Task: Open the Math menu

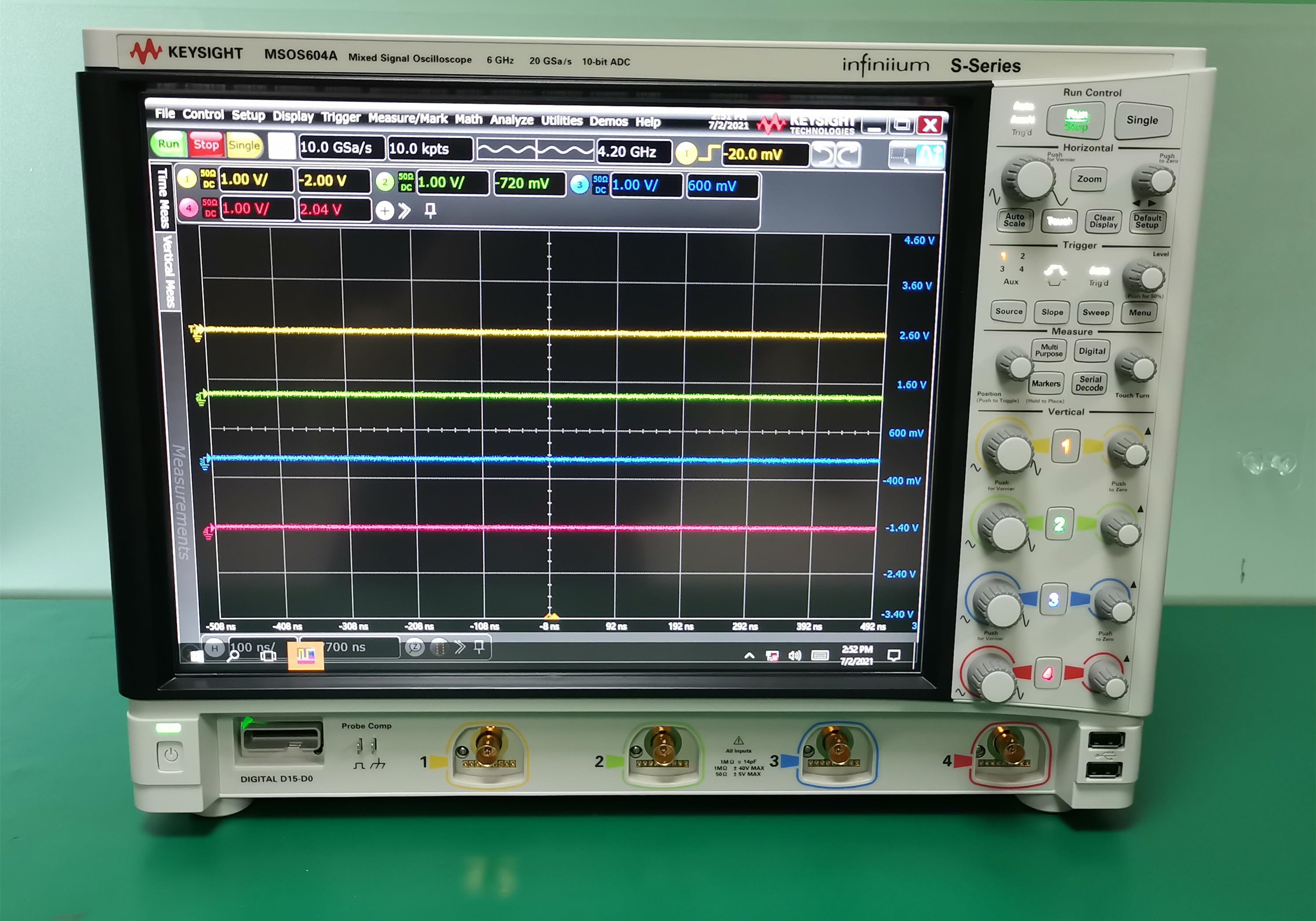Action: coord(468,119)
